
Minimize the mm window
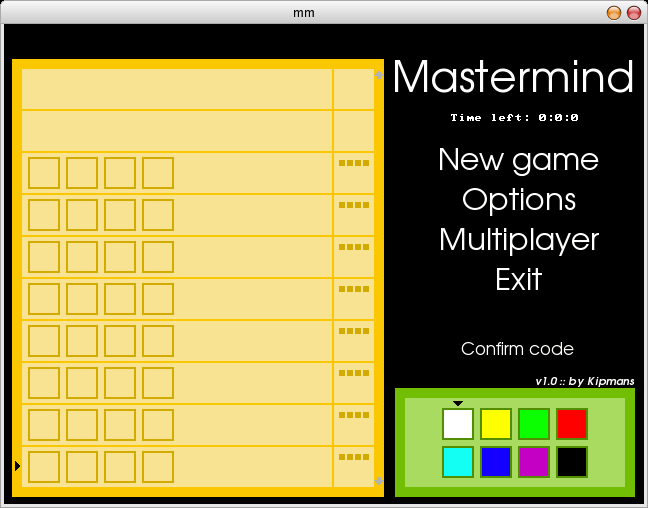pos(614,13)
